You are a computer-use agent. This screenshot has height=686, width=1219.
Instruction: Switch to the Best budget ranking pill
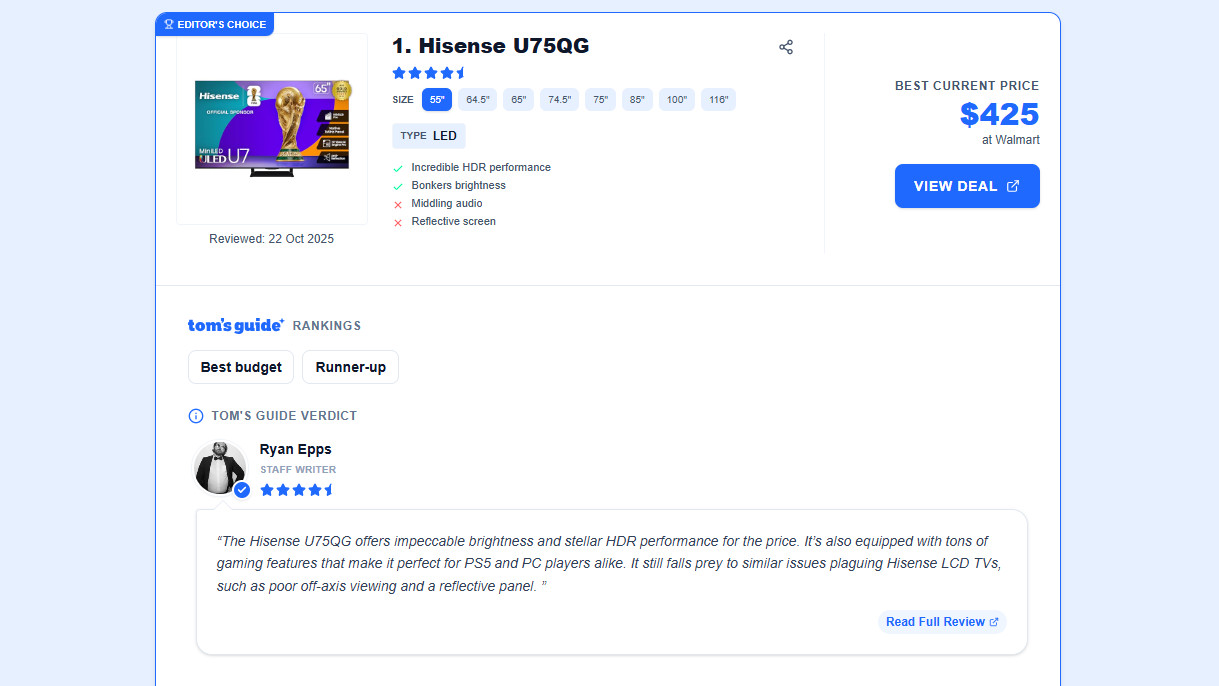coord(240,367)
